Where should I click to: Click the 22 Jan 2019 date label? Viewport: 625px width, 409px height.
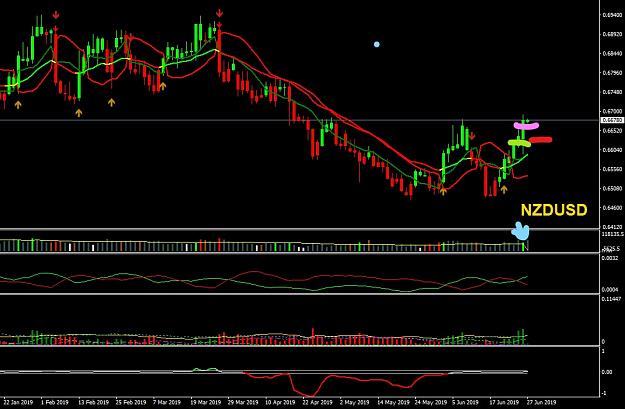[19, 402]
